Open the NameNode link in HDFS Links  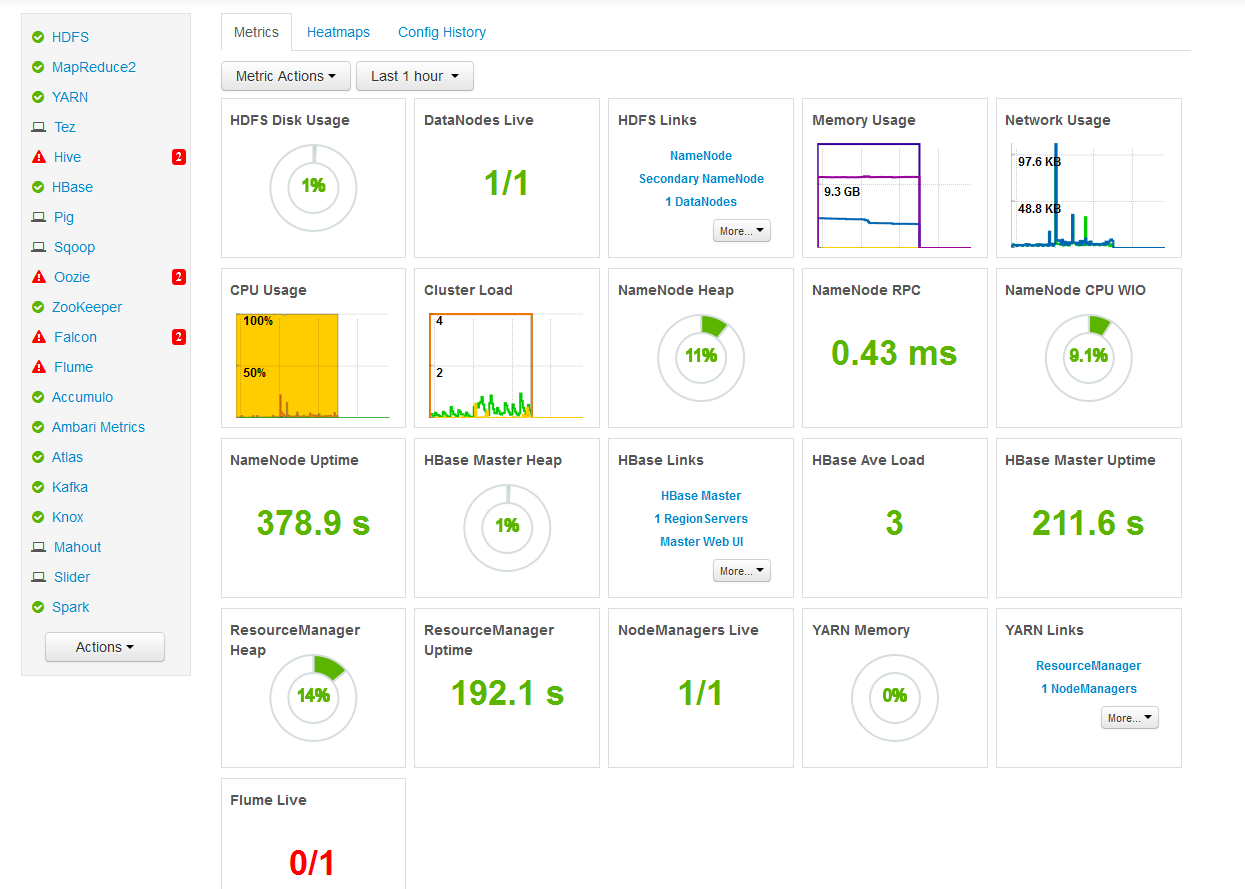click(x=700, y=155)
